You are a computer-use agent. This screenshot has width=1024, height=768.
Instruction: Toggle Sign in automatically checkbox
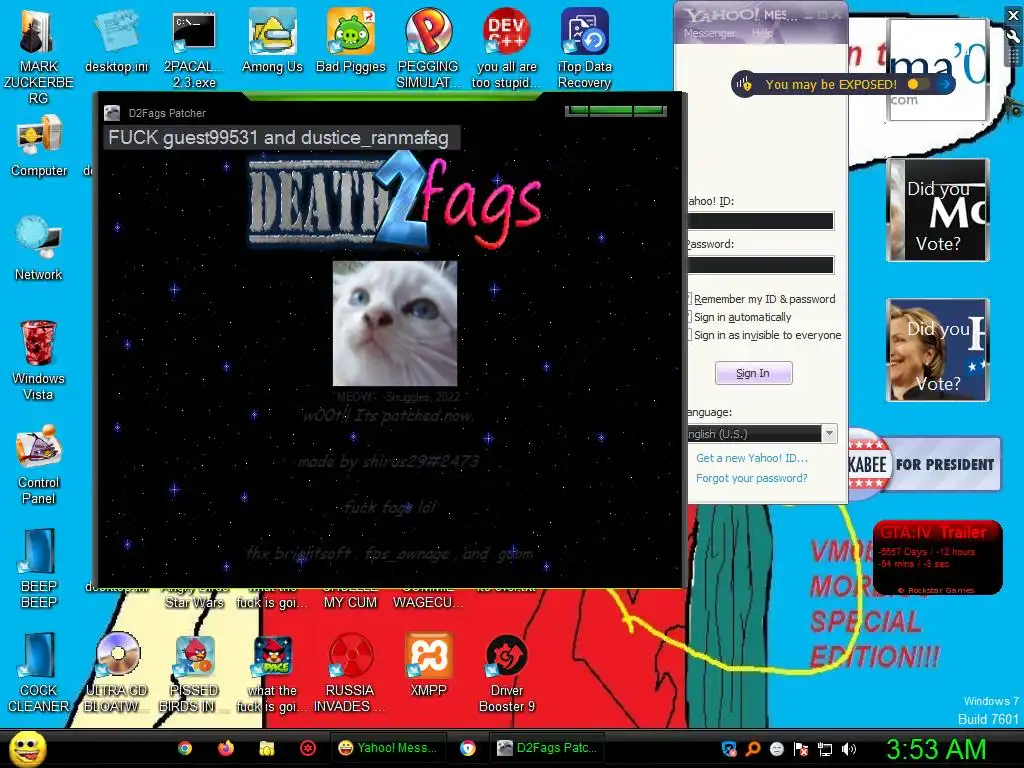[x=689, y=317]
